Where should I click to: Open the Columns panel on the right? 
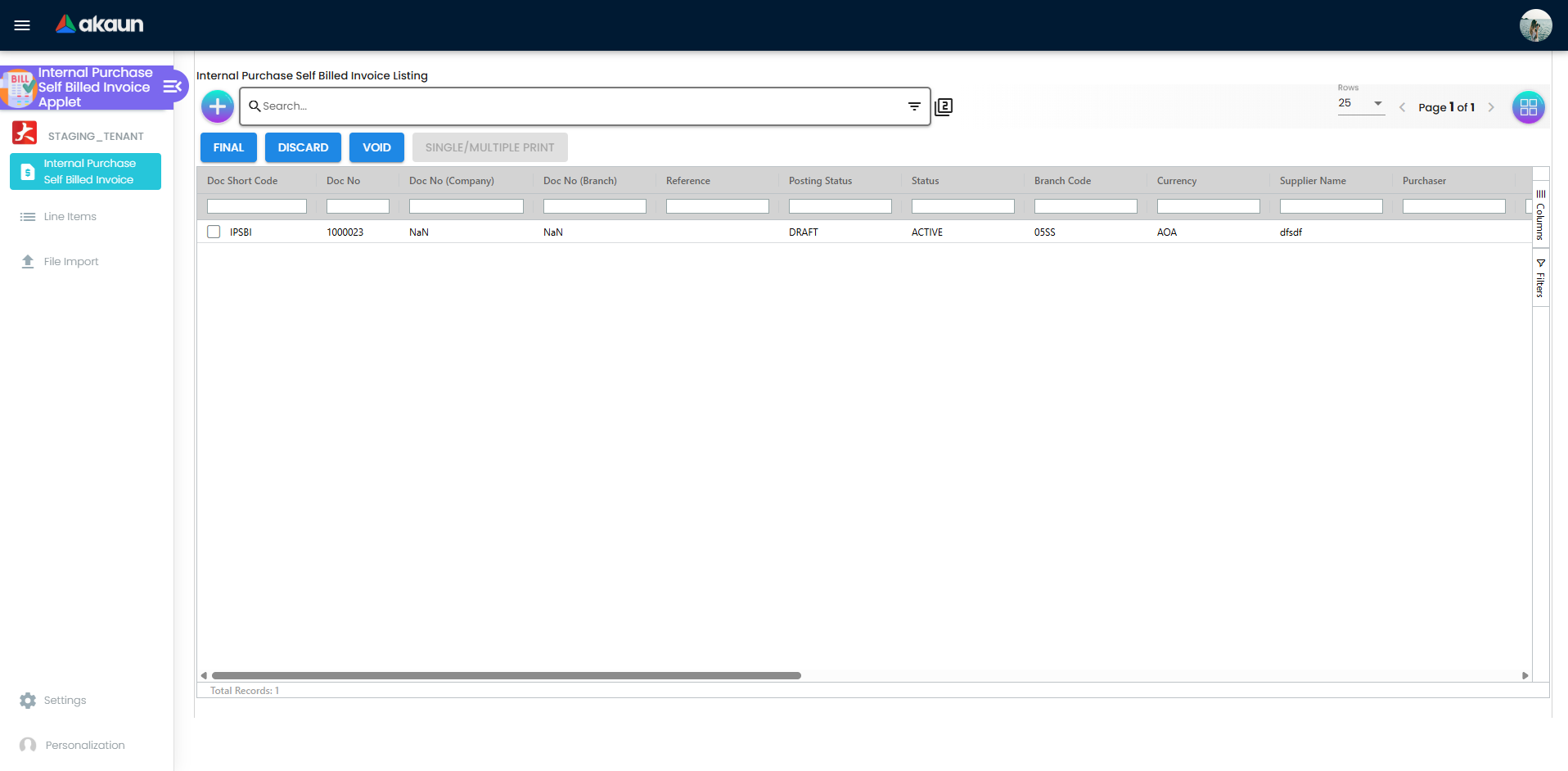pyautogui.click(x=1541, y=214)
